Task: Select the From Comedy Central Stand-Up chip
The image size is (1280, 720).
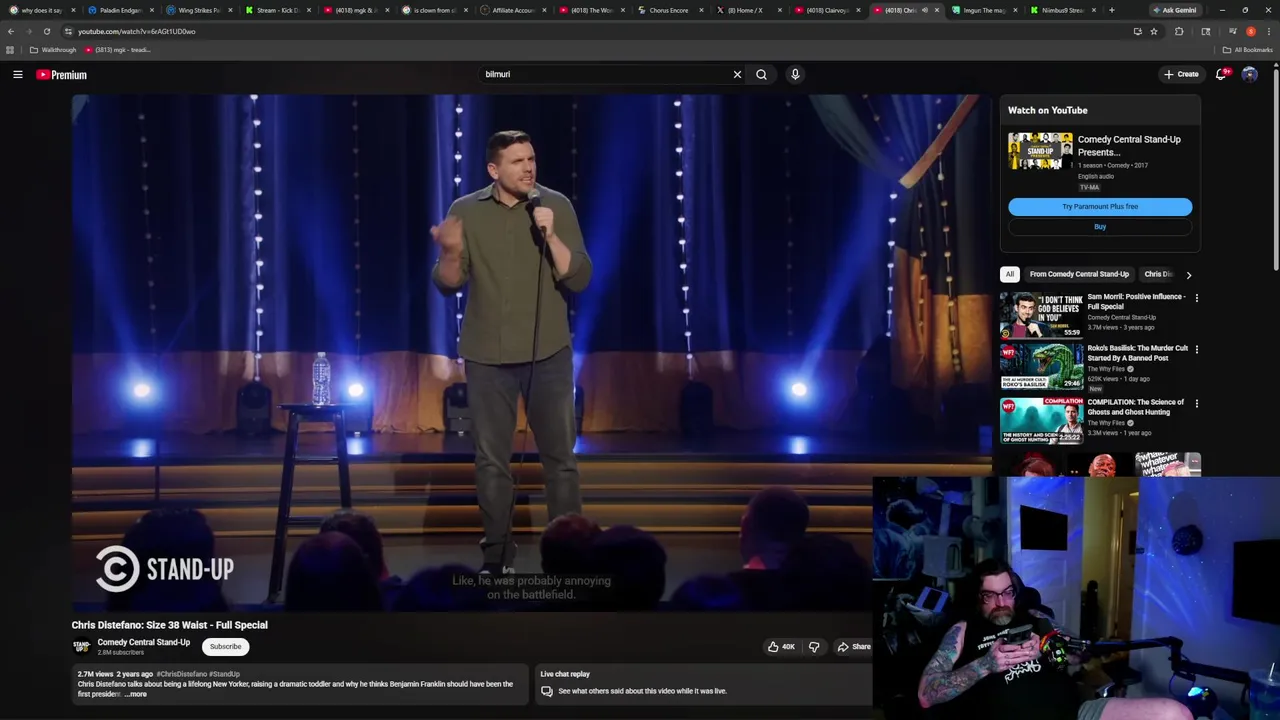Action: (x=1079, y=274)
